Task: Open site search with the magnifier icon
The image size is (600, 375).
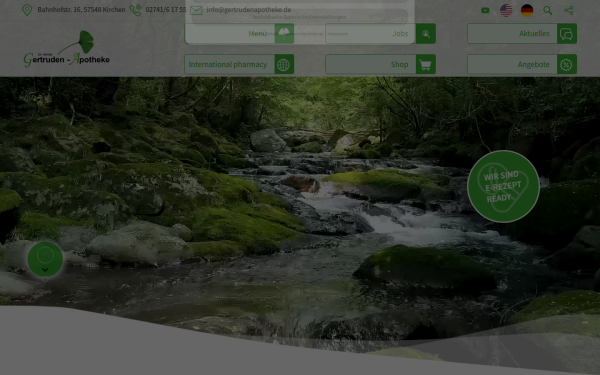Action: click(548, 10)
